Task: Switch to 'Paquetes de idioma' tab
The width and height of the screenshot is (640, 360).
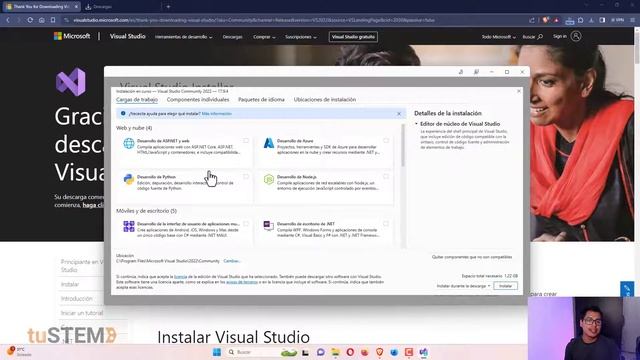Action: point(261,100)
